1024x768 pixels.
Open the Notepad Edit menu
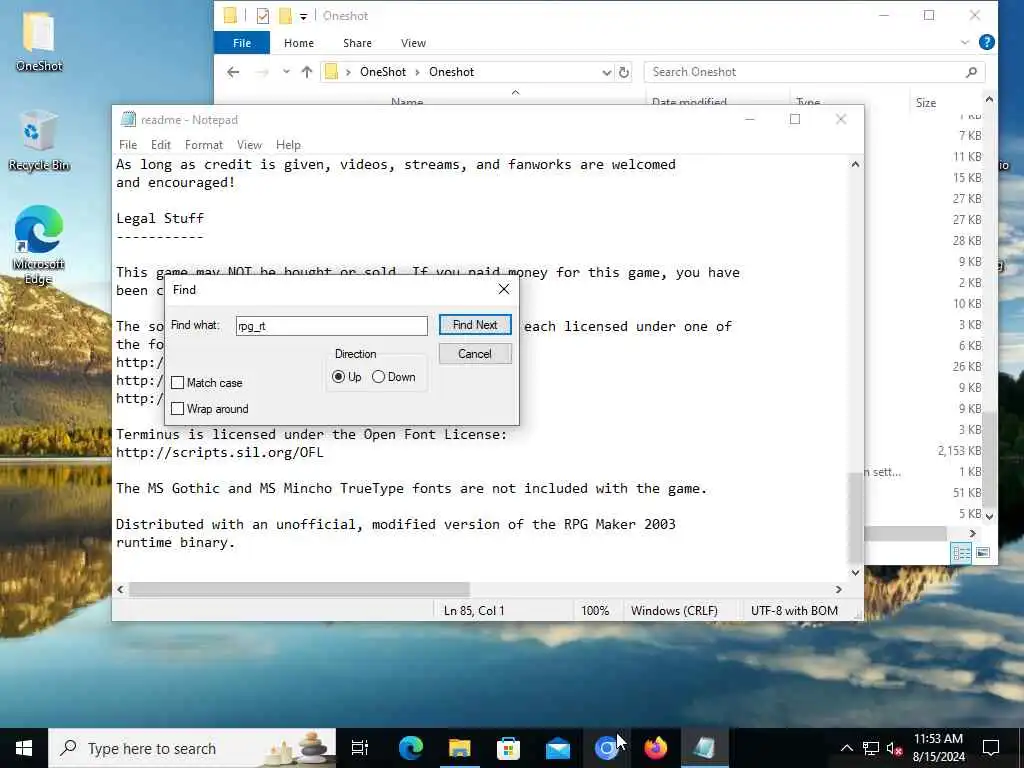tap(161, 145)
